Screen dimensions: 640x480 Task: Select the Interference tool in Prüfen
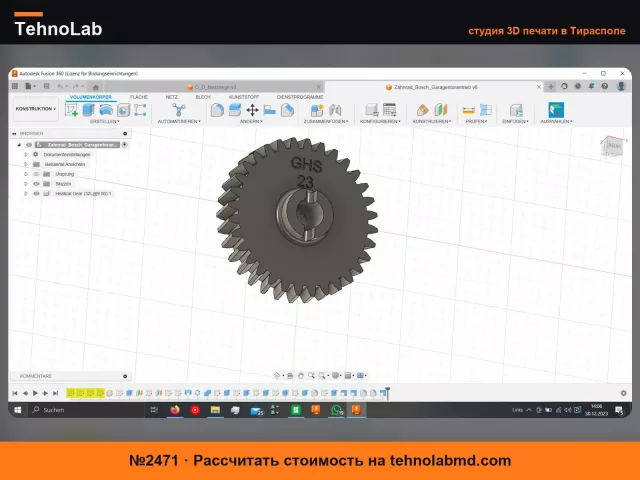[x=485, y=110]
